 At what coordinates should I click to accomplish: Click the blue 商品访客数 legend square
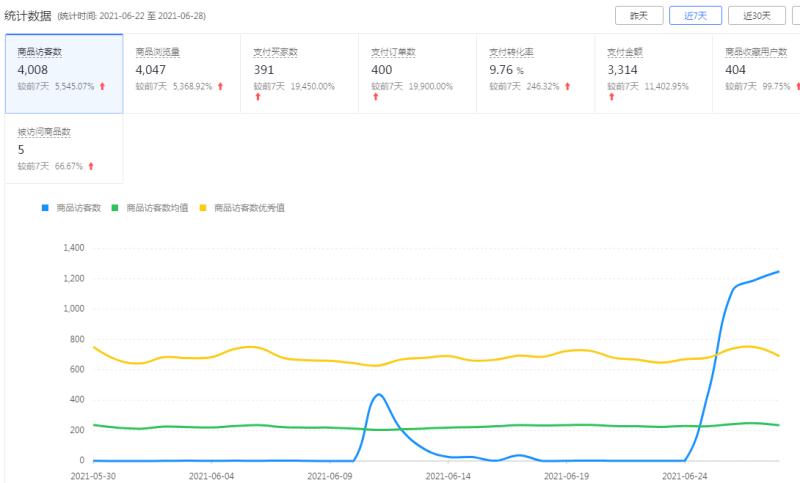(x=45, y=208)
